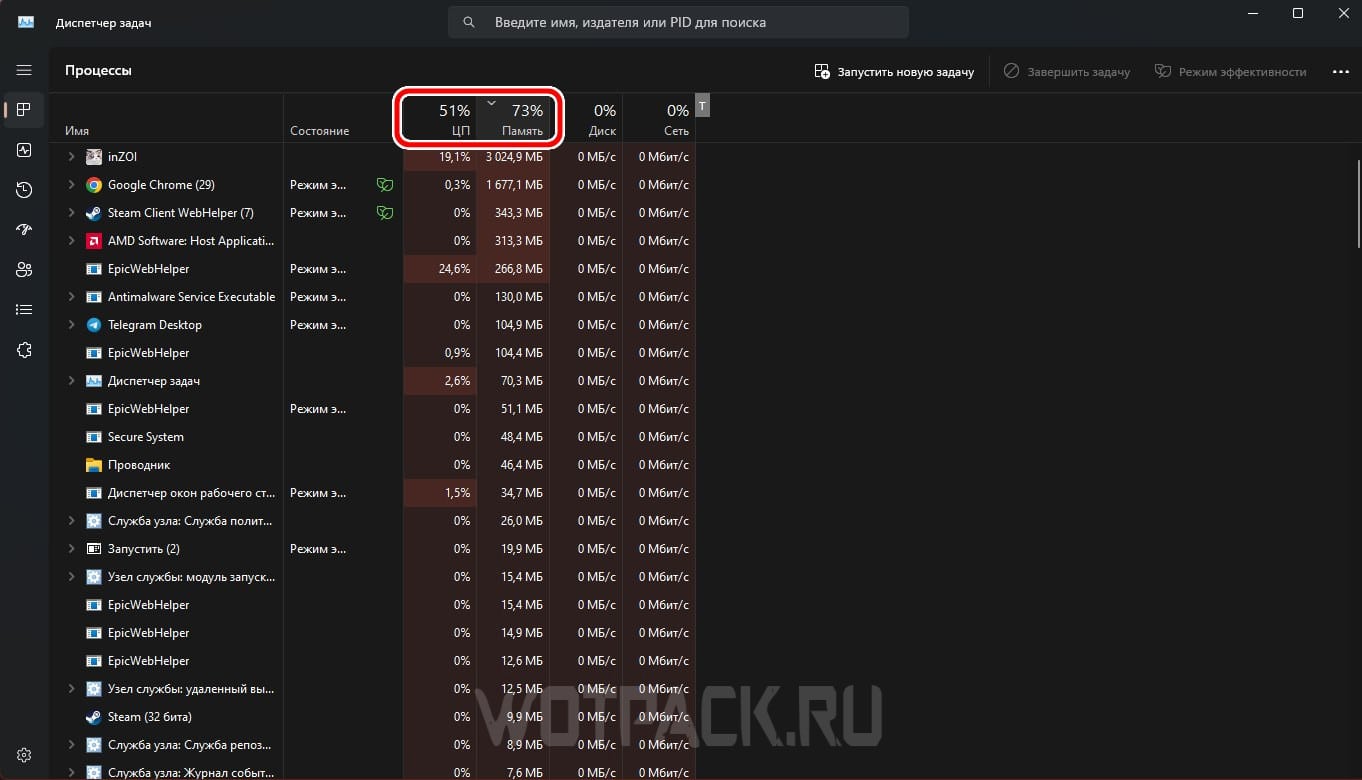Viewport: 1362px width, 780px height.
Task: Select the Processes sidebar icon
Action: (x=24, y=110)
